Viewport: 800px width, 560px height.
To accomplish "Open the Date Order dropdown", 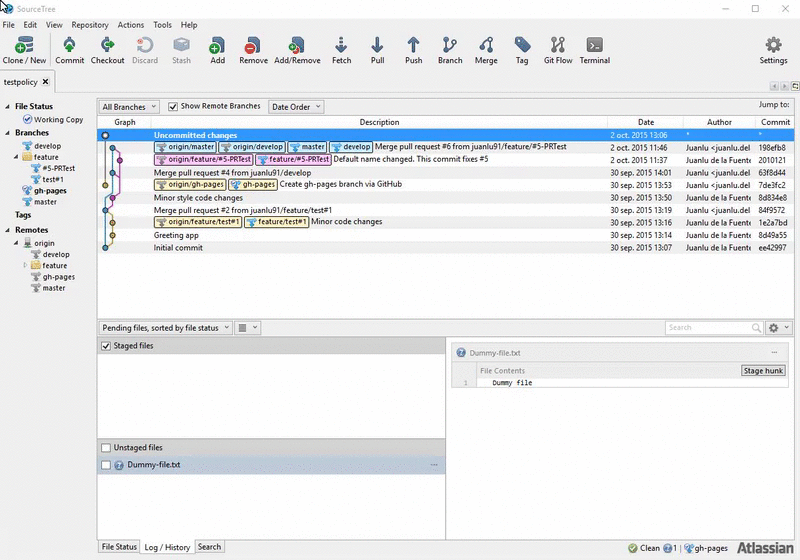I will 296,107.
